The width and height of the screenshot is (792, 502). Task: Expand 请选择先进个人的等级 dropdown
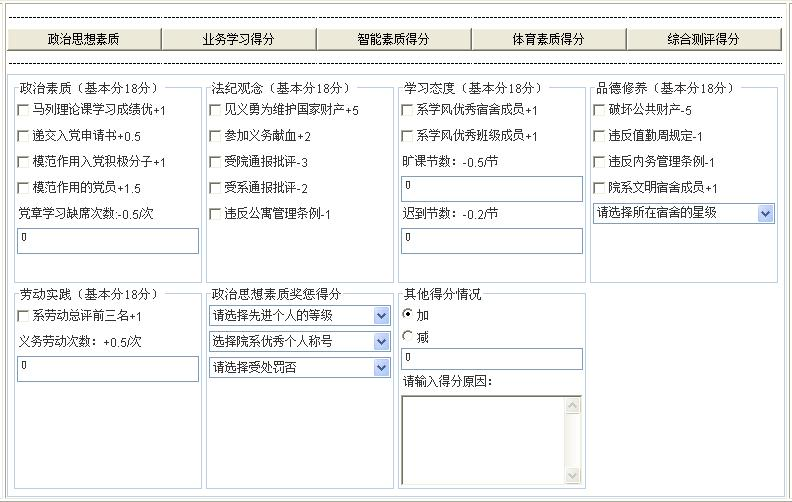(300, 316)
